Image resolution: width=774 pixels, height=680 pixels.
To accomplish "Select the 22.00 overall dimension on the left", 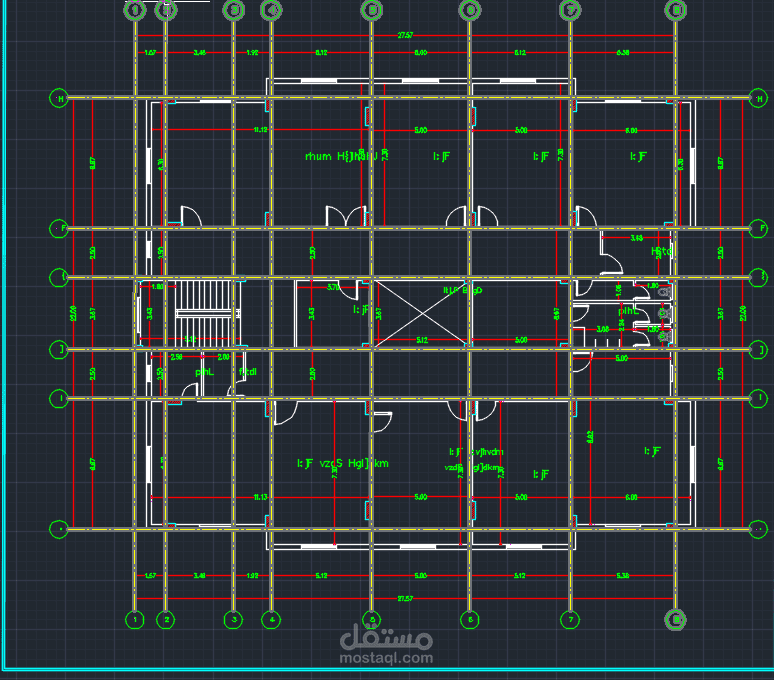I will (x=74, y=313).
